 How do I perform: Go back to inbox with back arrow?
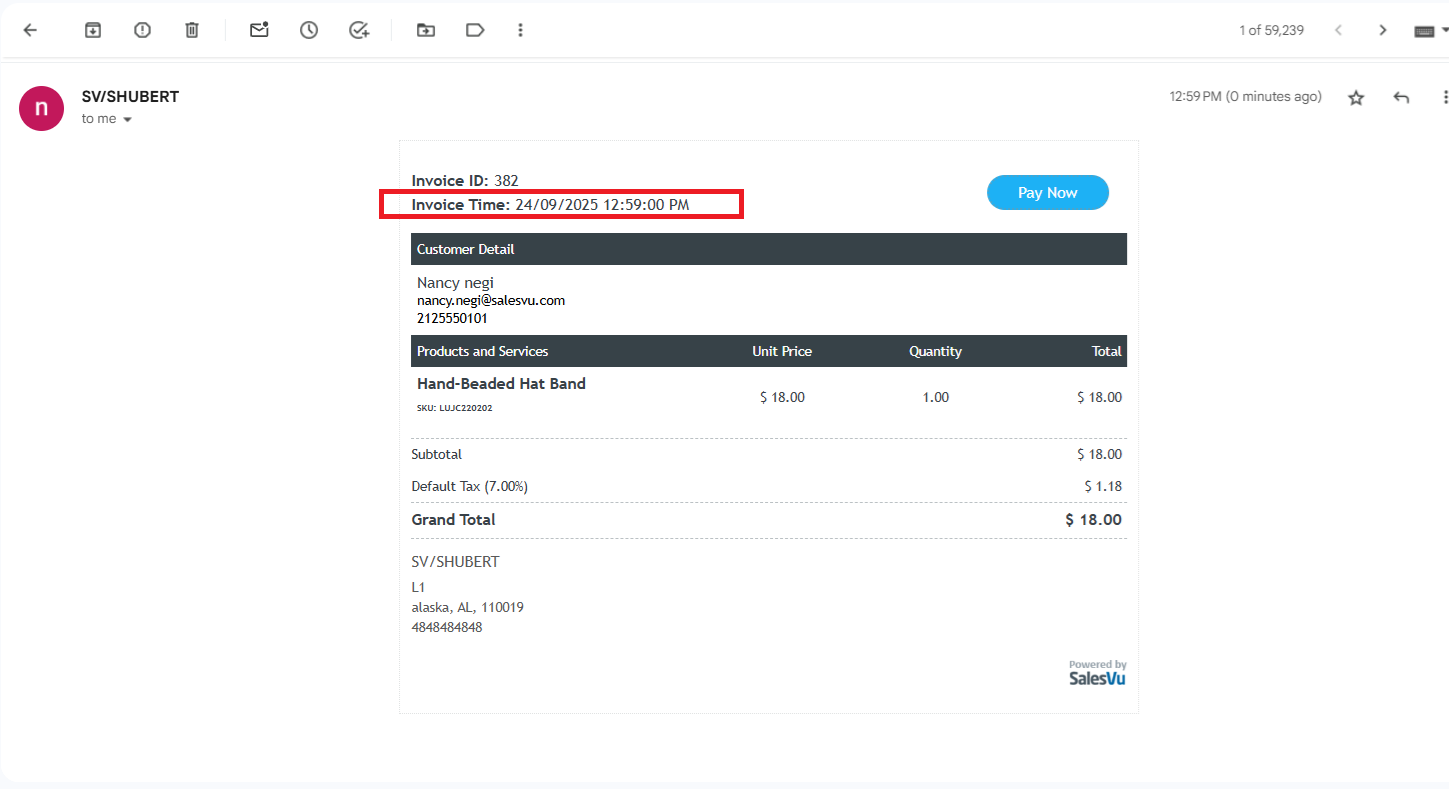(30, 30)
